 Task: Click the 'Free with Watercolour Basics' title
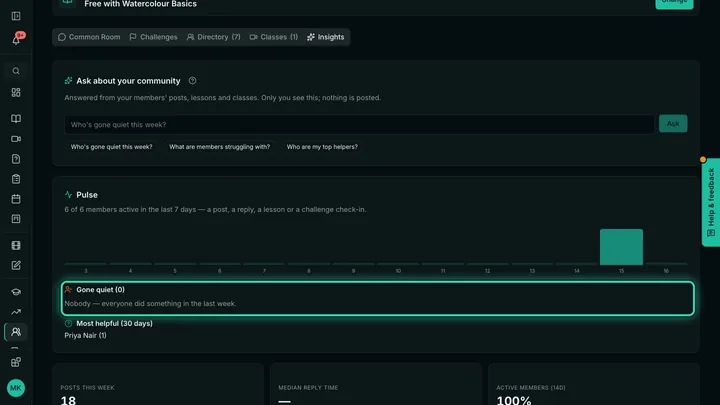point(141,4)
